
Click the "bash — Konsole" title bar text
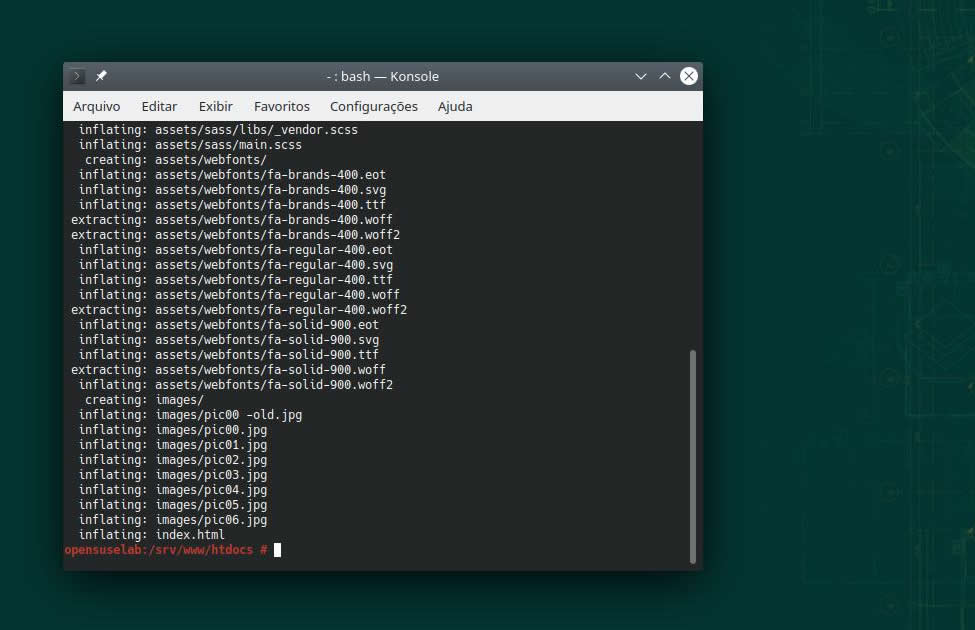[x=383, y=76]
